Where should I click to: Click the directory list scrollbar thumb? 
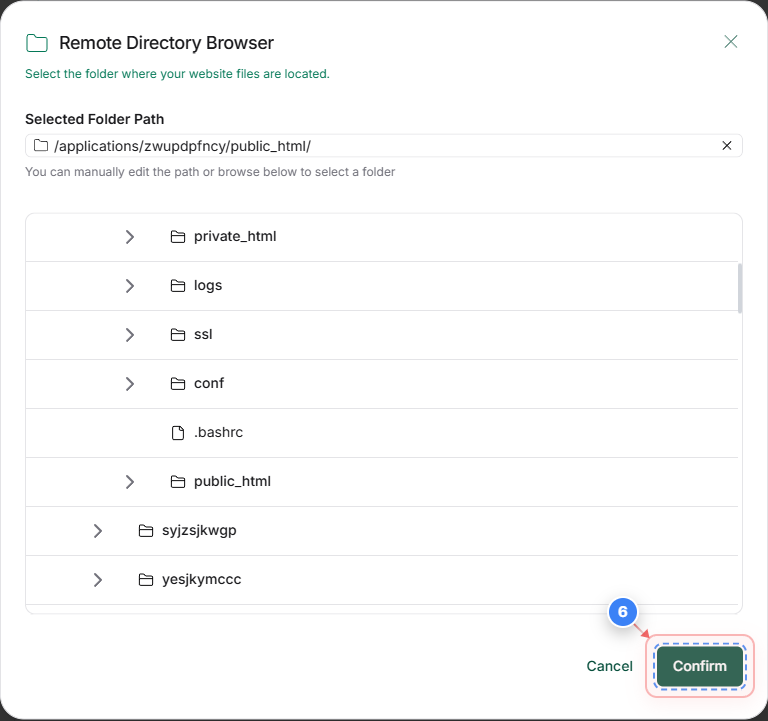[740, 288]
